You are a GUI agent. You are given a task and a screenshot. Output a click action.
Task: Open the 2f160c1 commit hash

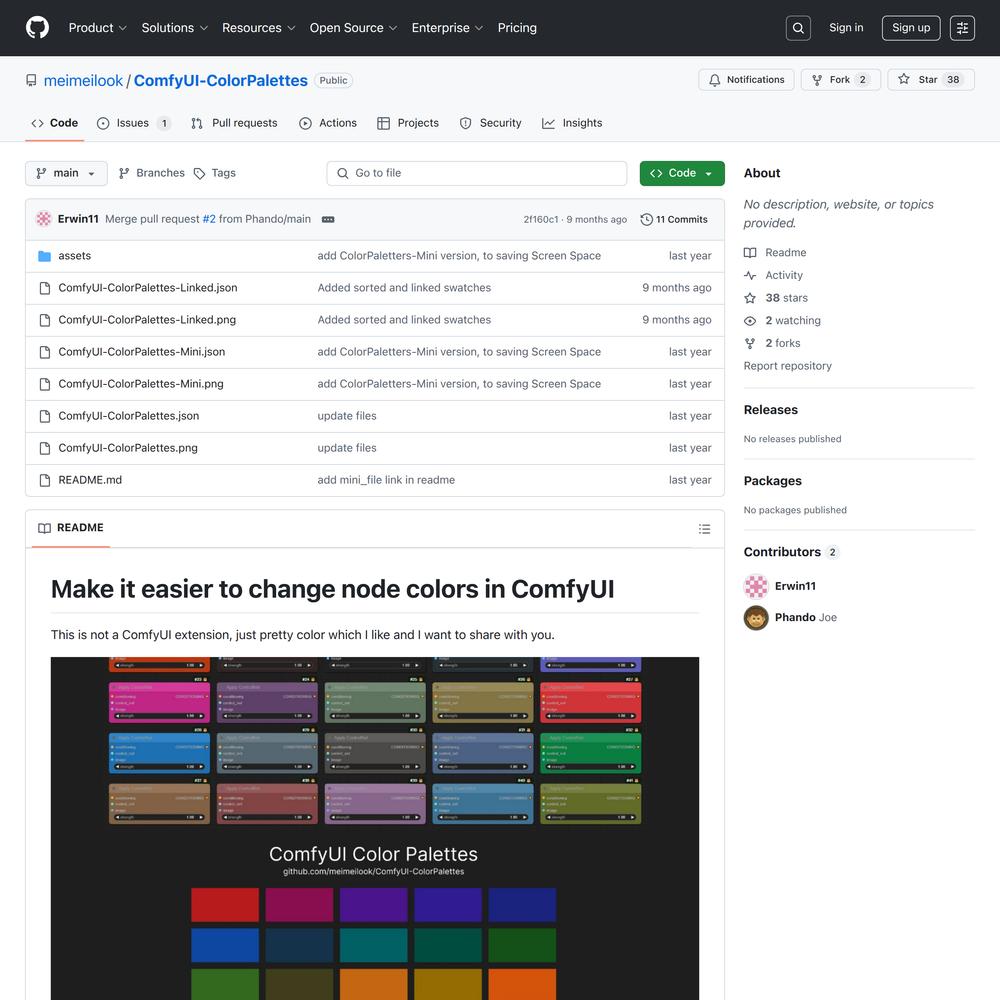tap(541, 219)
